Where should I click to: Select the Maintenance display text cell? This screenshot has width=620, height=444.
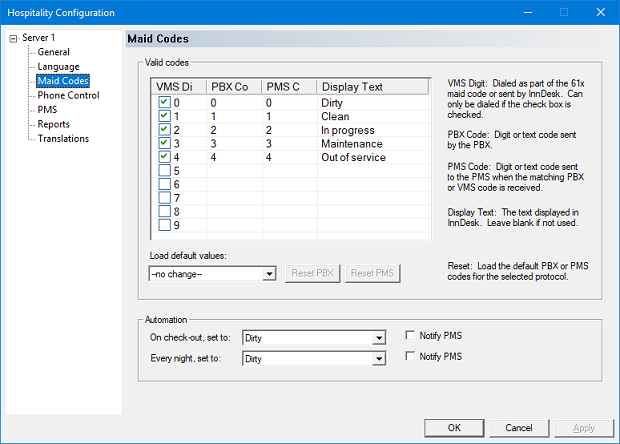[x=350, y=144]
